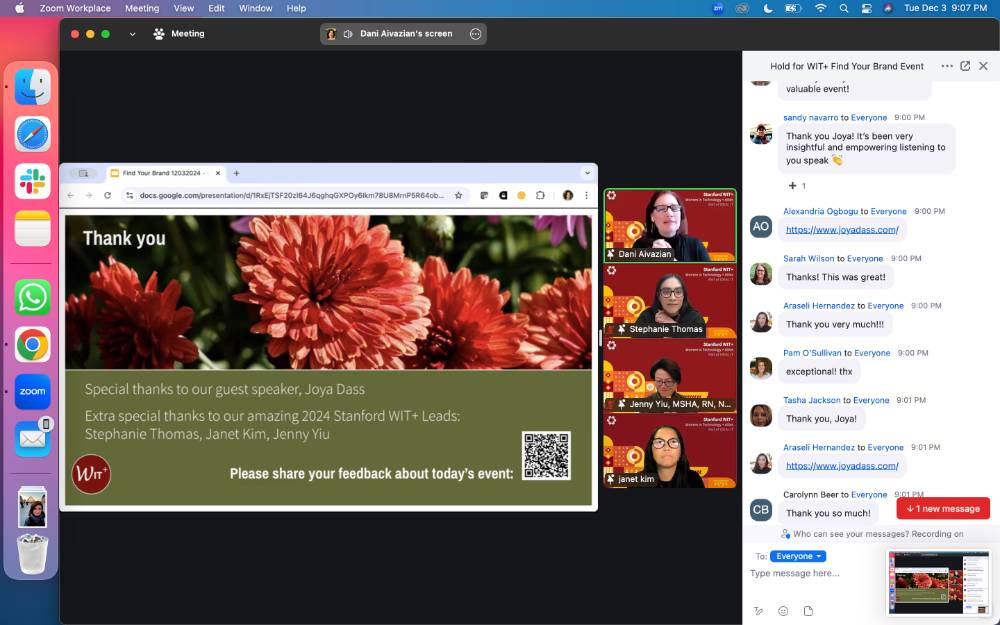Open the emoji picker in chat
This screenshot has width=1000, height=625.
tap(783, 611)
